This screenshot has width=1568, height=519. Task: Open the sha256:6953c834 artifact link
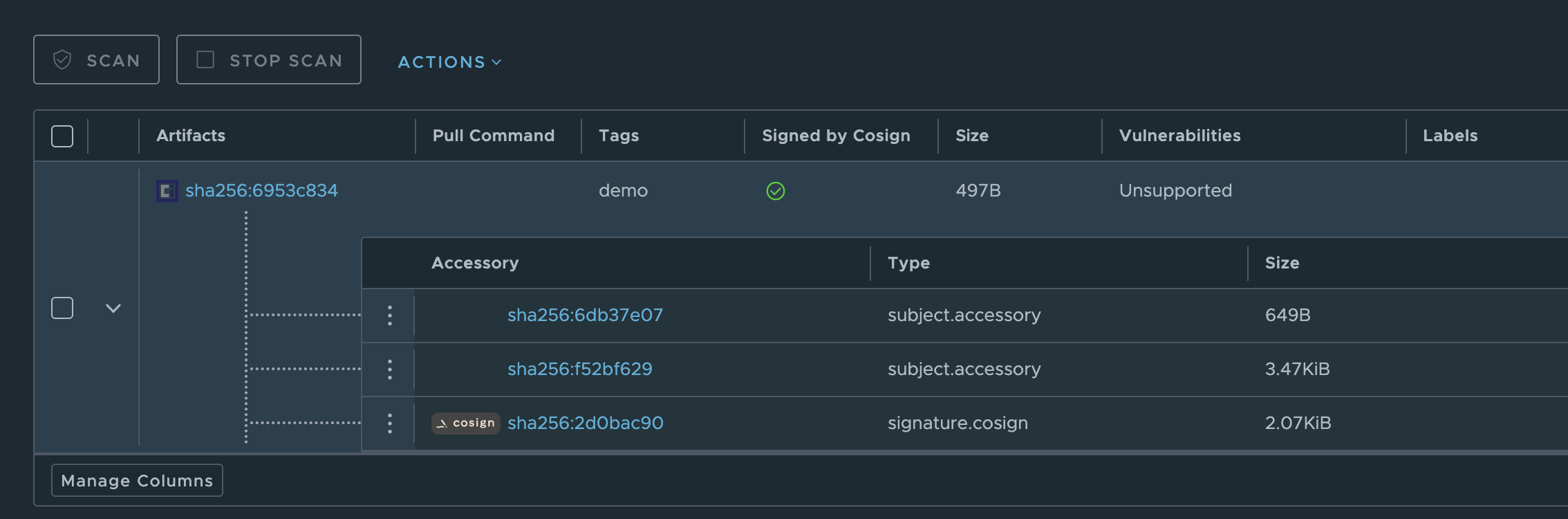click(261, 190)
